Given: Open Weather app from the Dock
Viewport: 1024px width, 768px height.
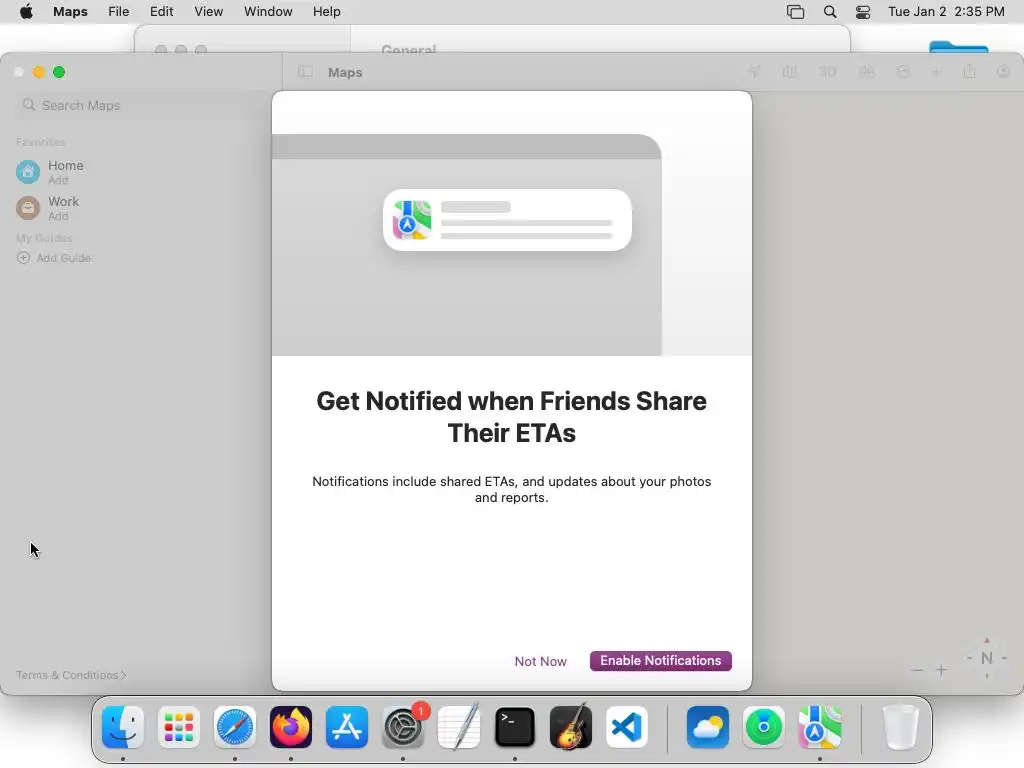Looking at the screenshot, I should pos(708,727).
